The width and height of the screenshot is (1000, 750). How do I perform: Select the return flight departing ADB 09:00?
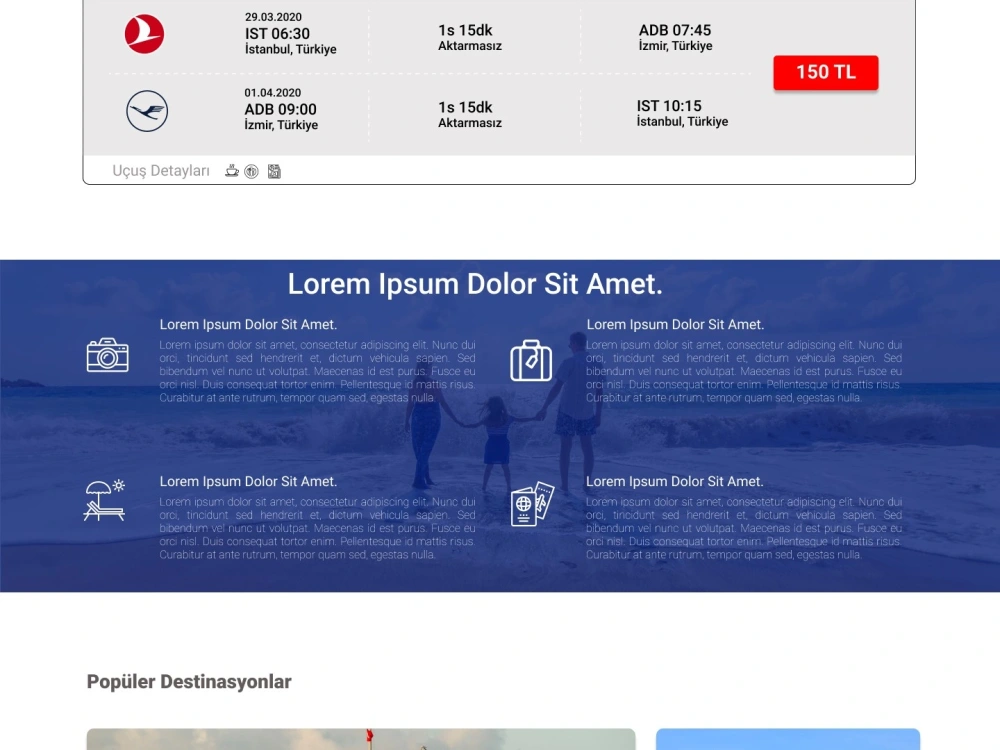coord(278,108)
